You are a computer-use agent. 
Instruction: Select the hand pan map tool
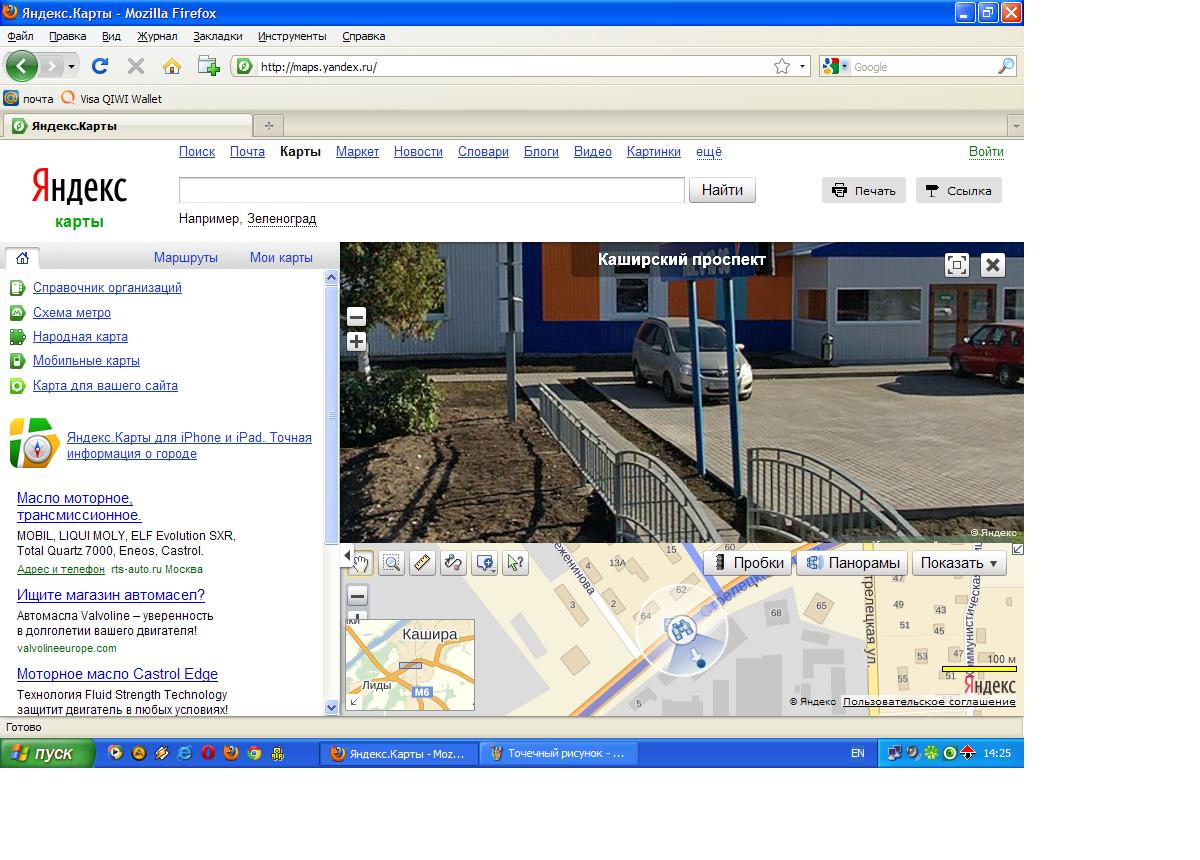point(361,563)
